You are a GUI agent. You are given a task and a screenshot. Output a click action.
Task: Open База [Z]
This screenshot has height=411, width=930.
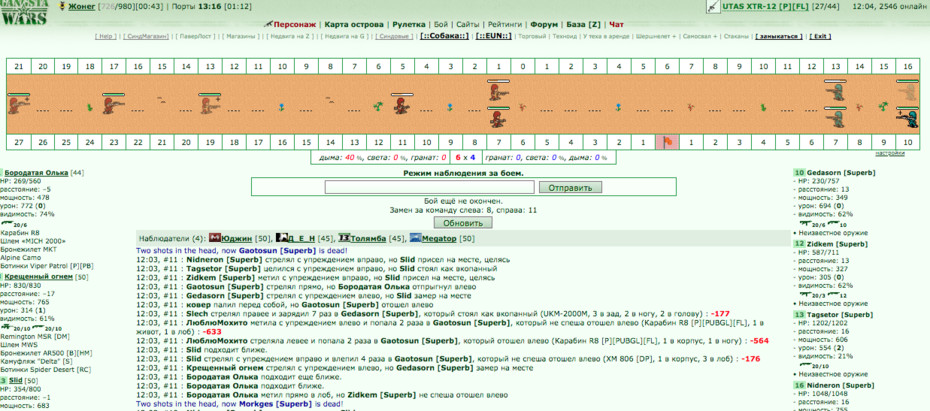point(584,25)
